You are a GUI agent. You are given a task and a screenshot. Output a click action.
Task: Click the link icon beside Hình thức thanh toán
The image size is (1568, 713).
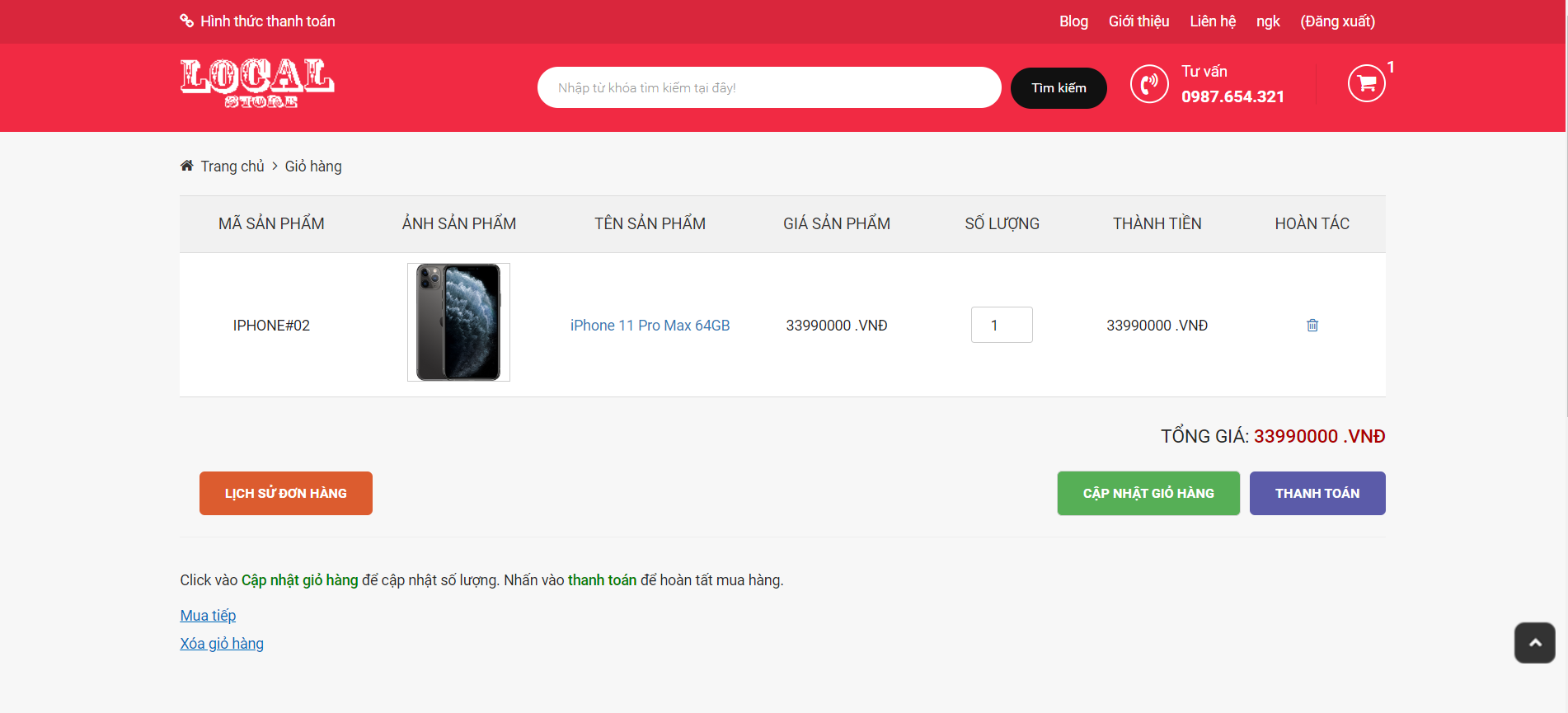[x=187, y=21]
